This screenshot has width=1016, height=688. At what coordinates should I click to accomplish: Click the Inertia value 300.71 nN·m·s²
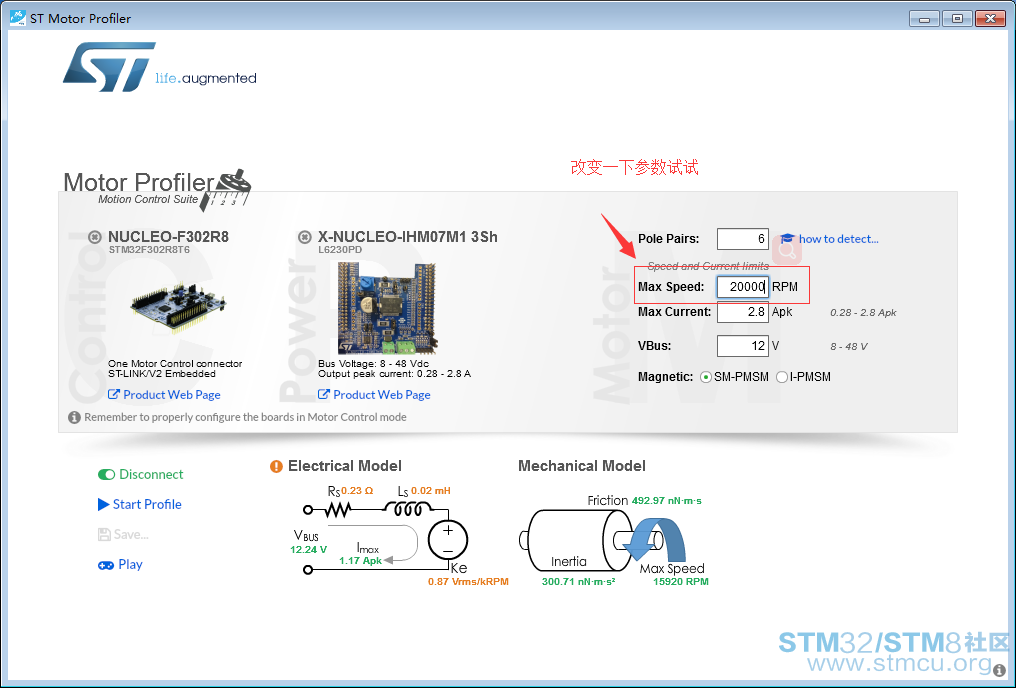pyautogui.click(x=579, y=582)
